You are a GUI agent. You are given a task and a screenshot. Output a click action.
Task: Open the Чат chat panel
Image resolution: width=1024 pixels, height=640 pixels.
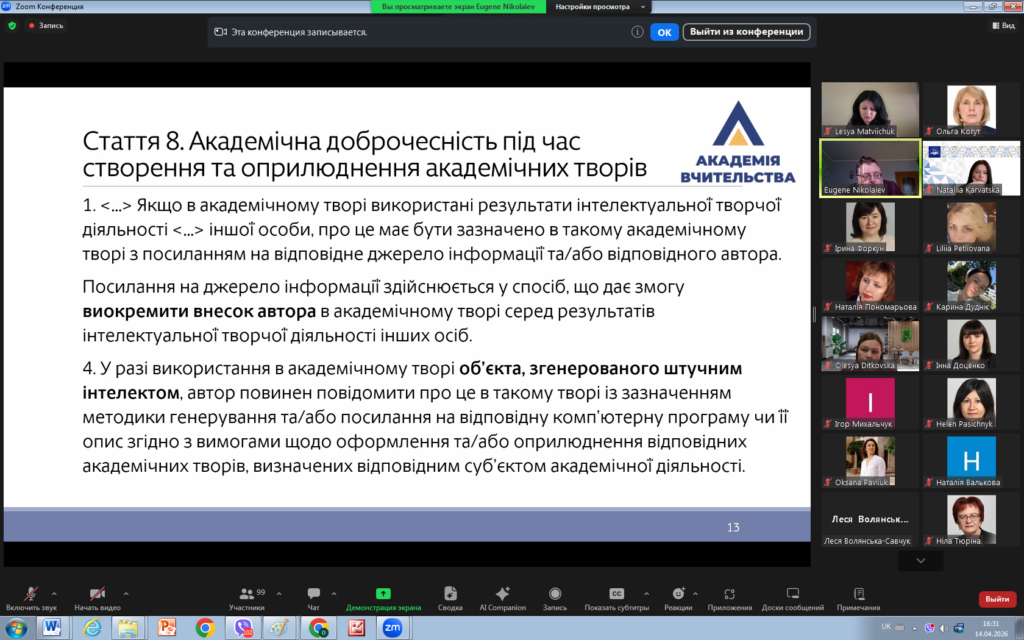coord(314,594)
